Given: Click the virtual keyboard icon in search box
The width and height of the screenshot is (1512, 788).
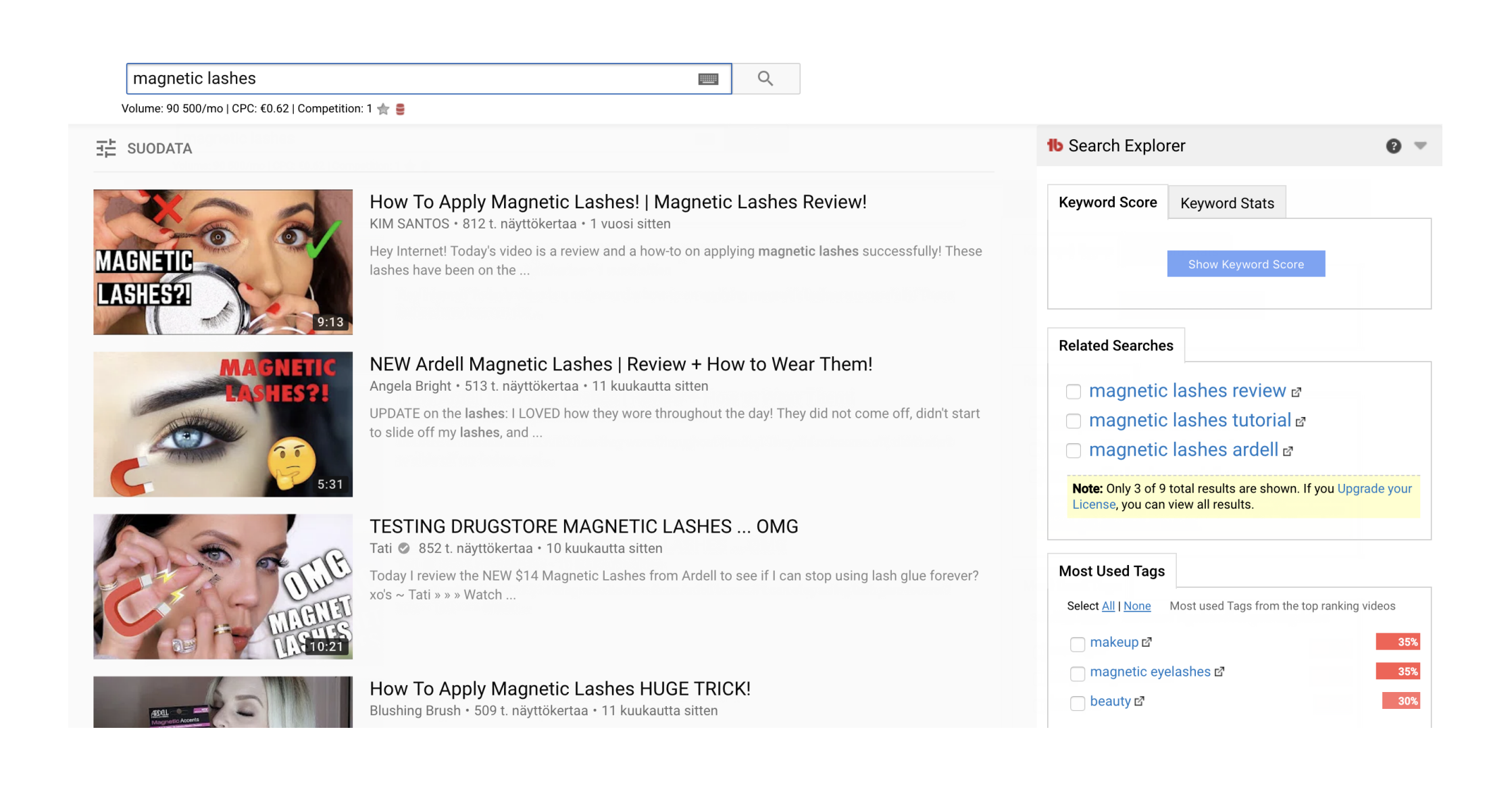Looking at the screenshot, I should (708, 79).
